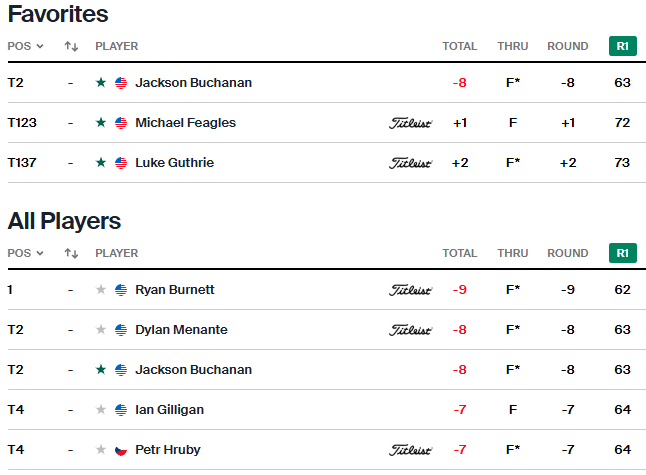
Task: Click Titleist logo on Dylan Menante row
Action: tap(410, 330)
